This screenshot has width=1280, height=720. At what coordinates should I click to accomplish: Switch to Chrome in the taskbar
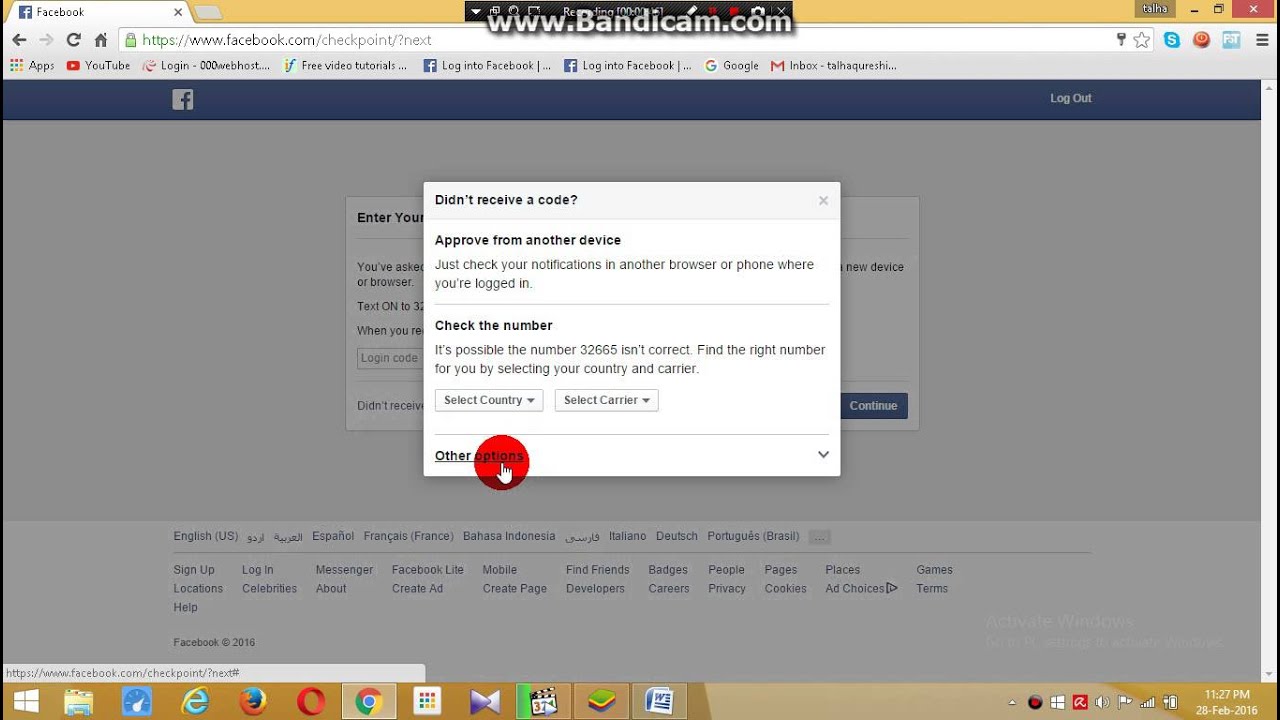click(369, 702)
